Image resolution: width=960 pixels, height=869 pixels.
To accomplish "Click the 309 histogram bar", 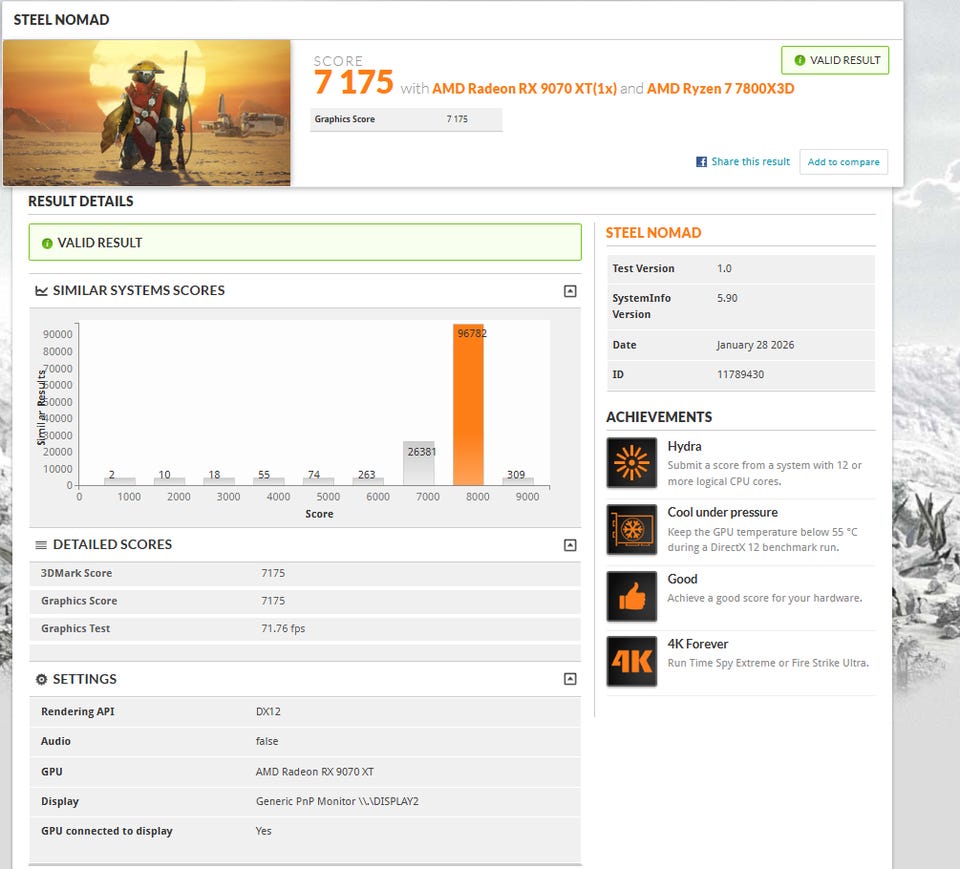I will coord(518,481).
